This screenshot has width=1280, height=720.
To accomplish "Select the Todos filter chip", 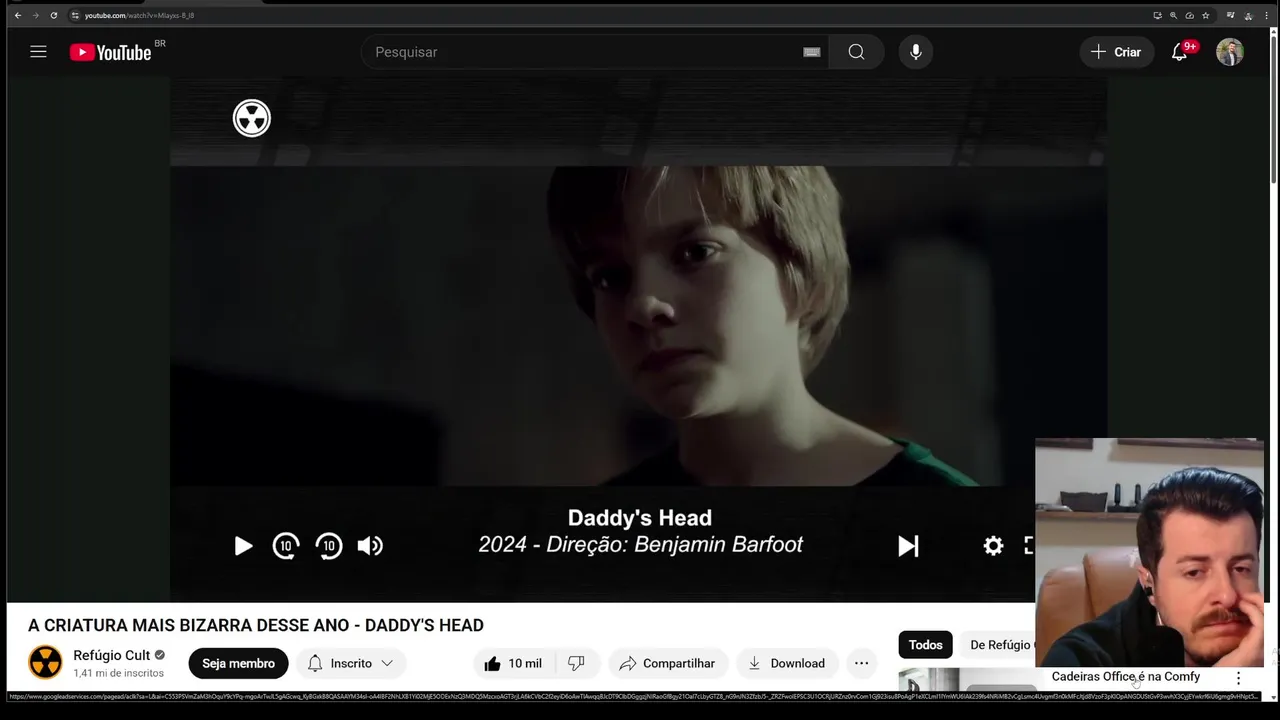I will pos(925,645).
